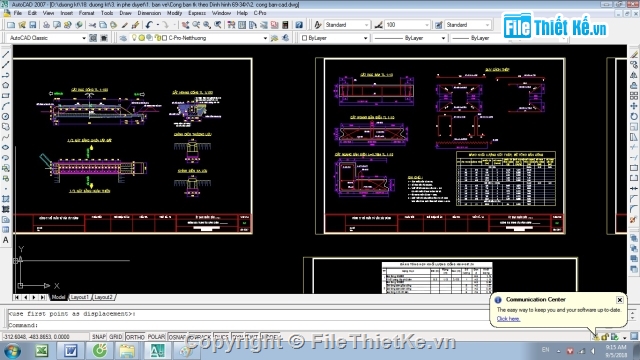Open the Layer Properties Manager icon
Viewport: 640px width, 360px height.
pos(123,38)
